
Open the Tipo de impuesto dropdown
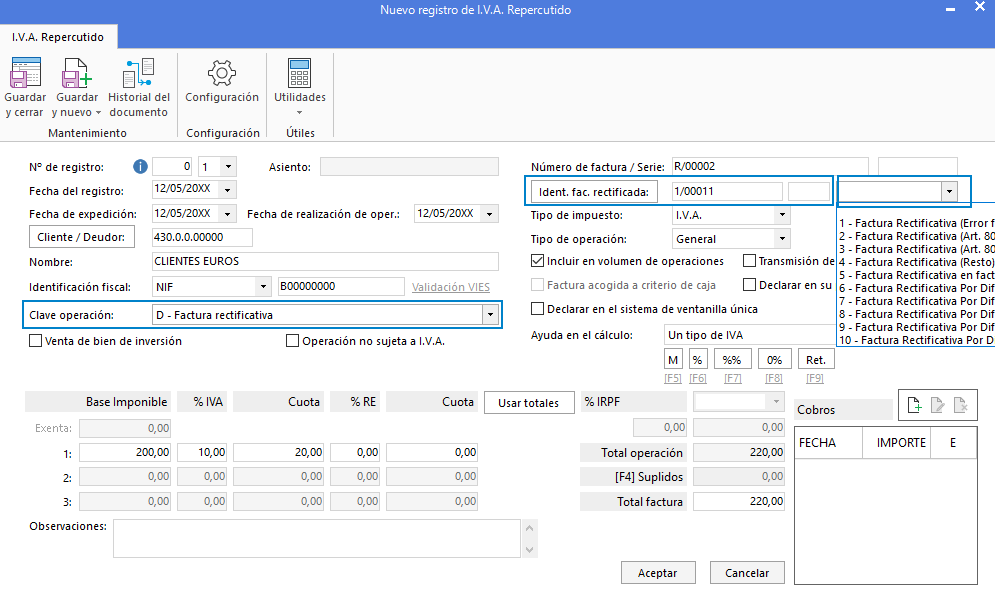783,215
